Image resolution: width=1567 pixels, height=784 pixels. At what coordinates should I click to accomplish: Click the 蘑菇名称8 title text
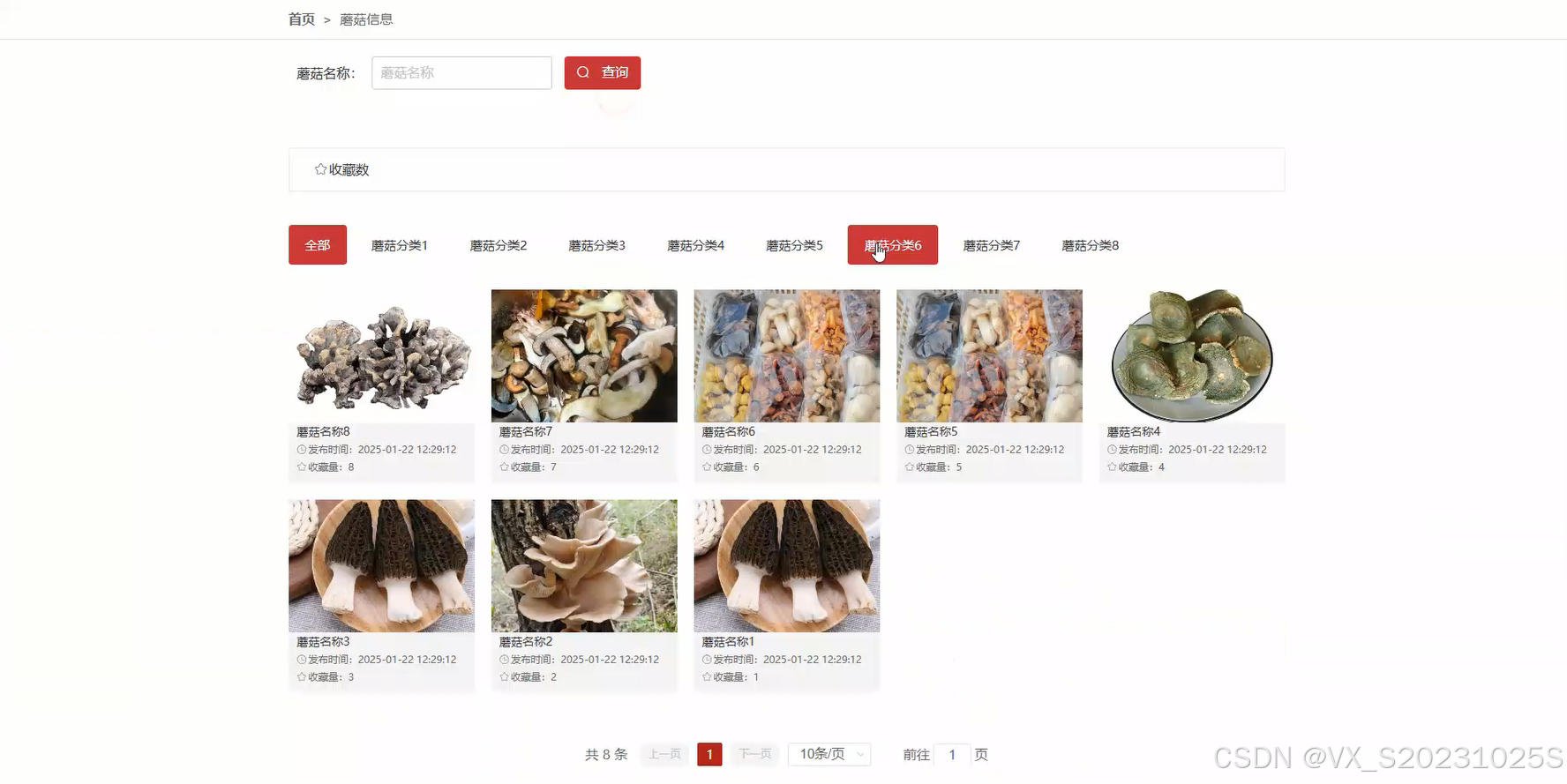323,432
